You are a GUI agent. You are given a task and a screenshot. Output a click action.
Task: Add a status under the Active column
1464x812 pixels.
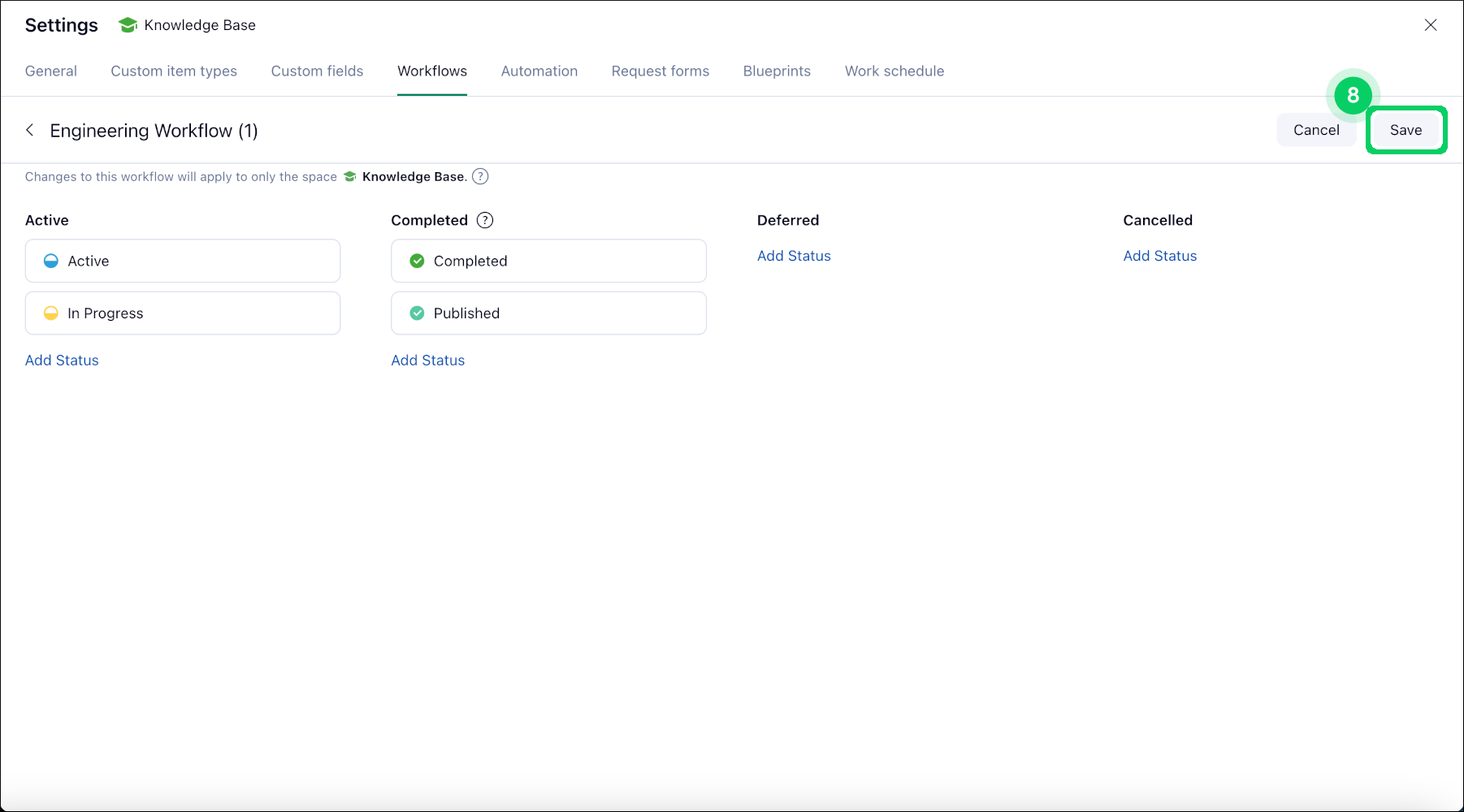(x=62, y=361)
